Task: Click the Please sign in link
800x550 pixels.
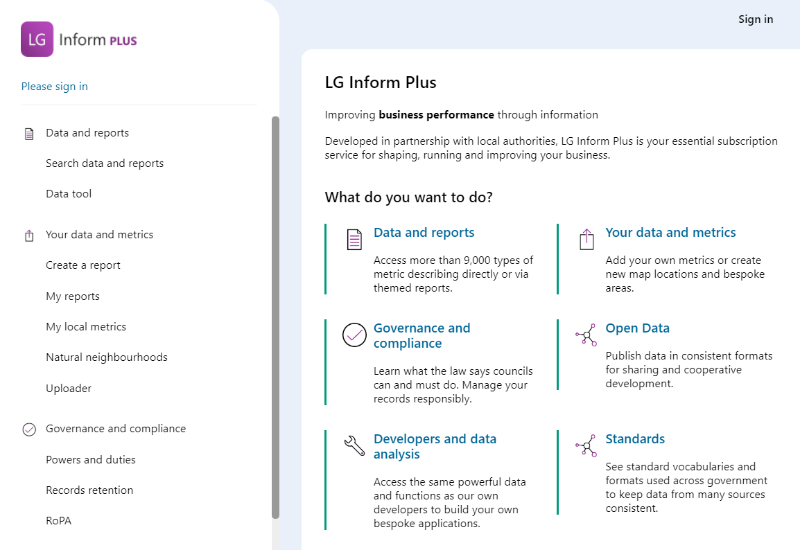Action: [55, 86]
